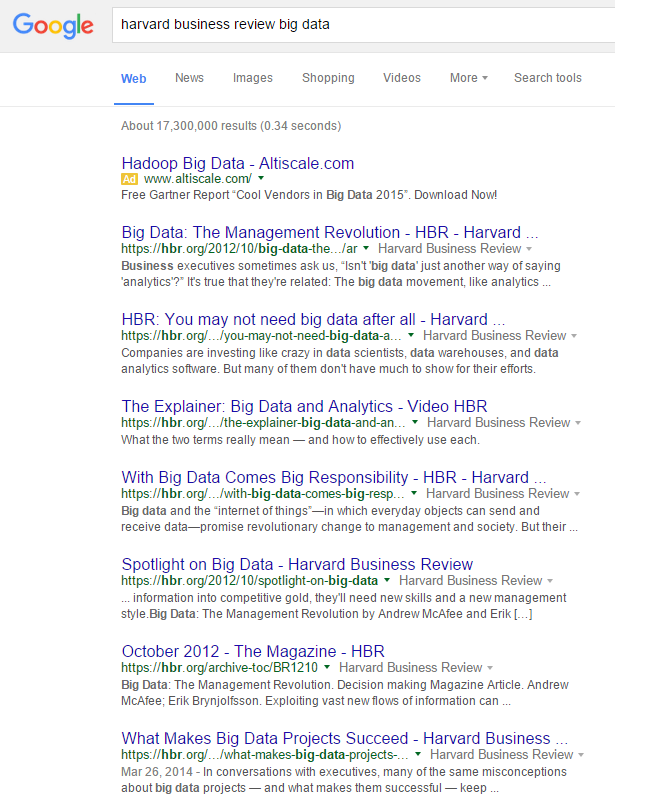Expand green arrow after spotlight-on-big-data URL
647x806 pixels.
pos(387,580)
